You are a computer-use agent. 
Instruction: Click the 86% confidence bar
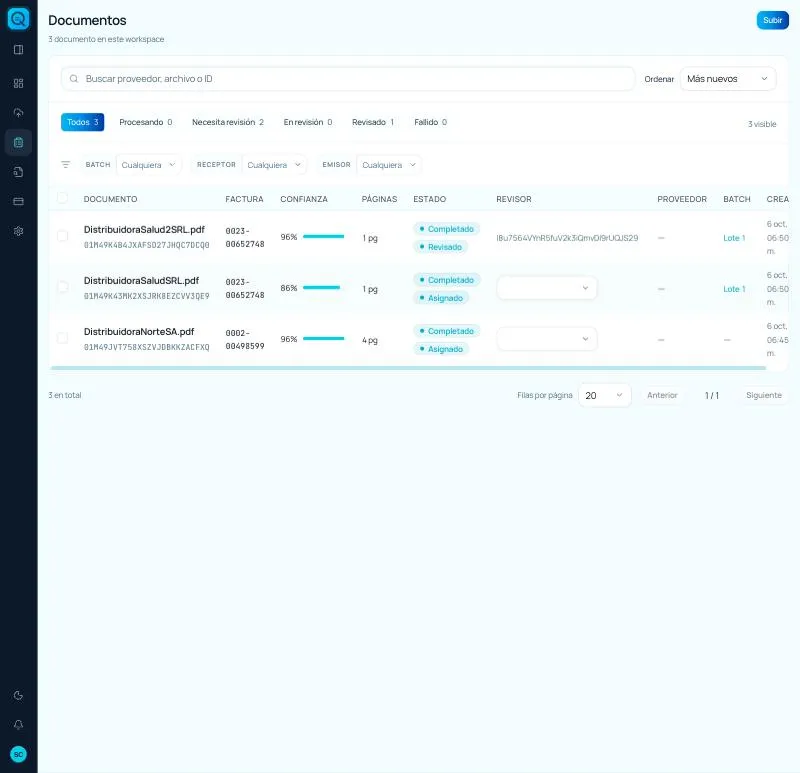(x=321, y=287)
